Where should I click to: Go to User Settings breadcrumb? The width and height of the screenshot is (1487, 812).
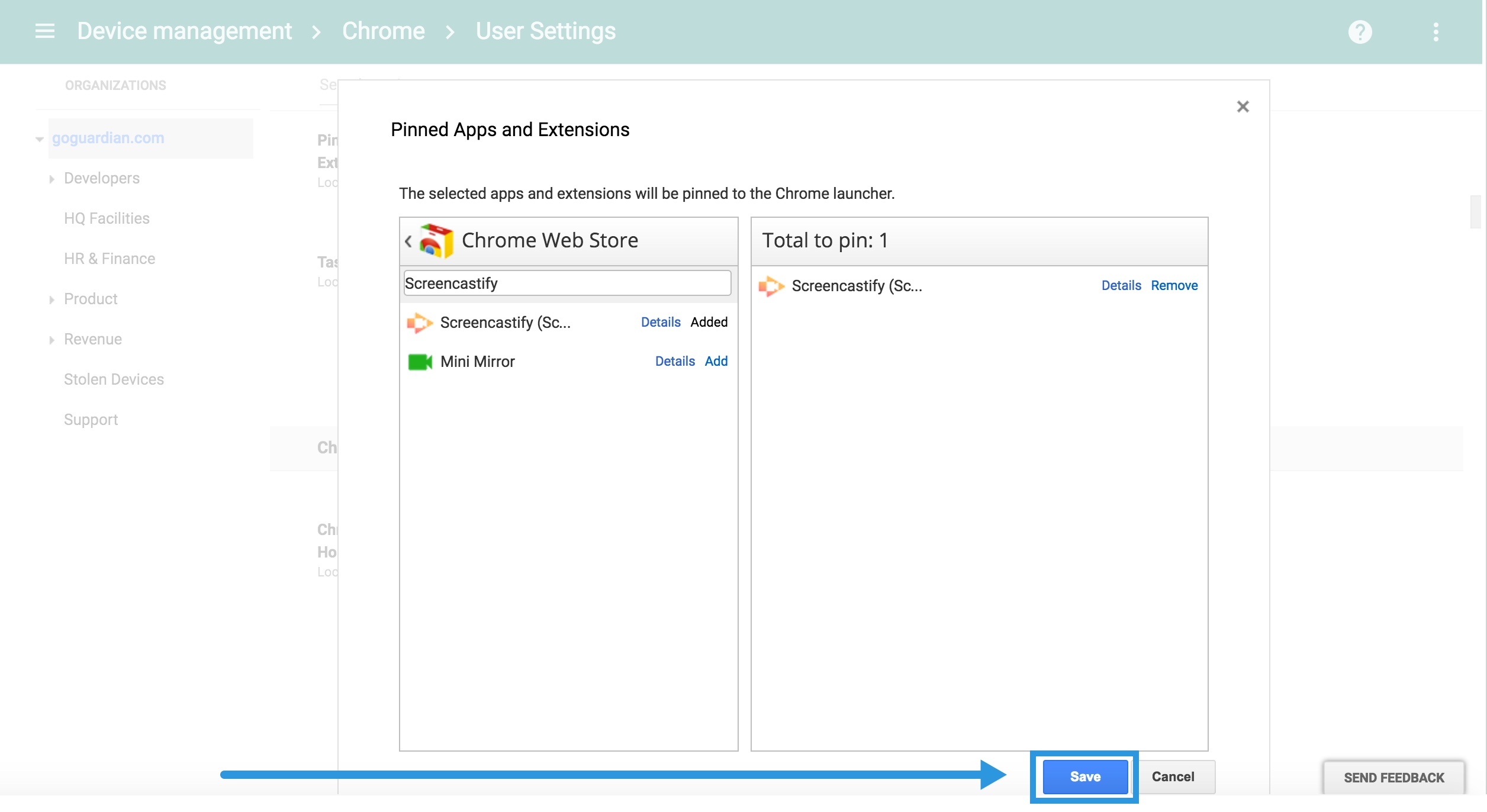(545, 31)
